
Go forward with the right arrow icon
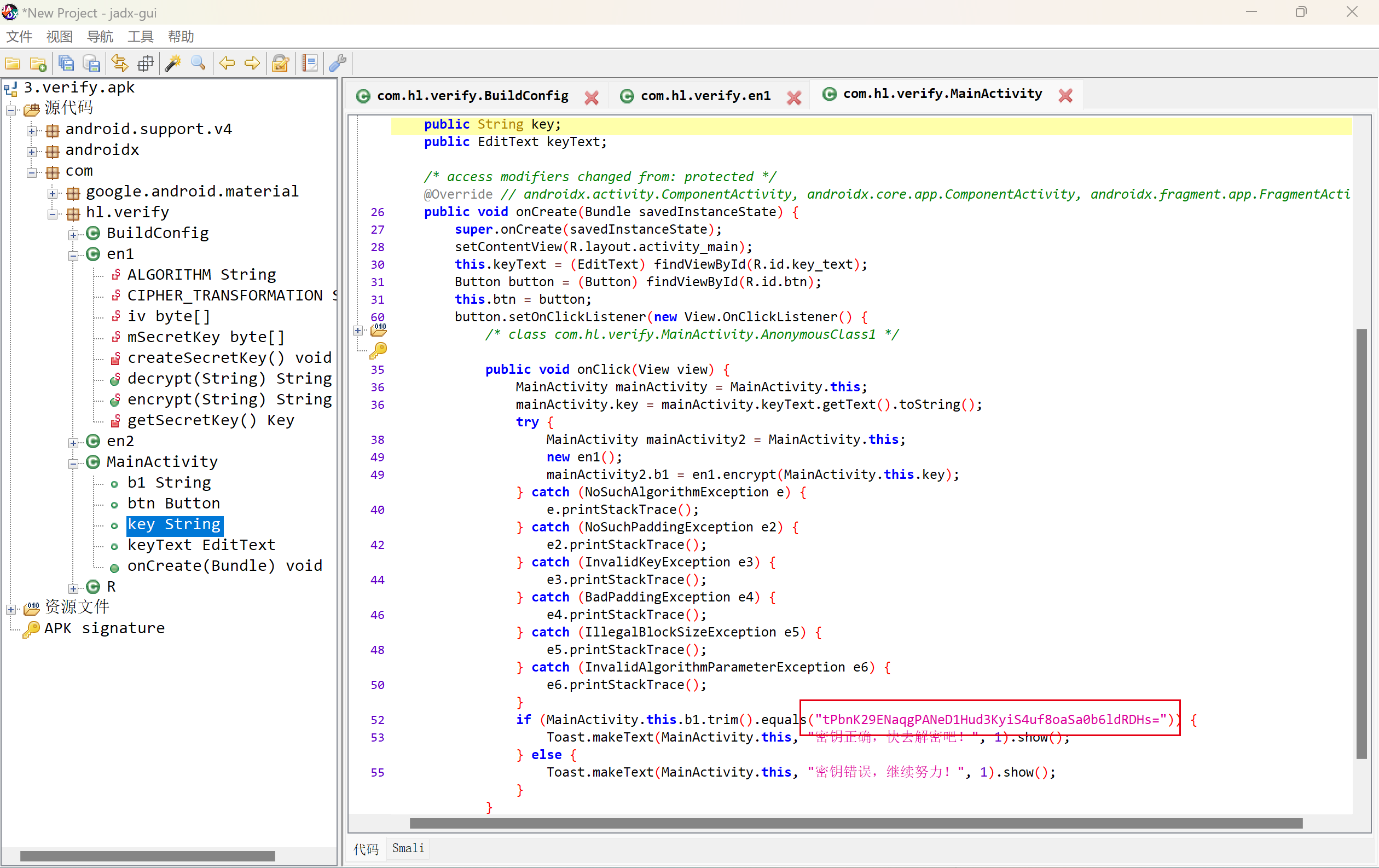click(253, 63)
